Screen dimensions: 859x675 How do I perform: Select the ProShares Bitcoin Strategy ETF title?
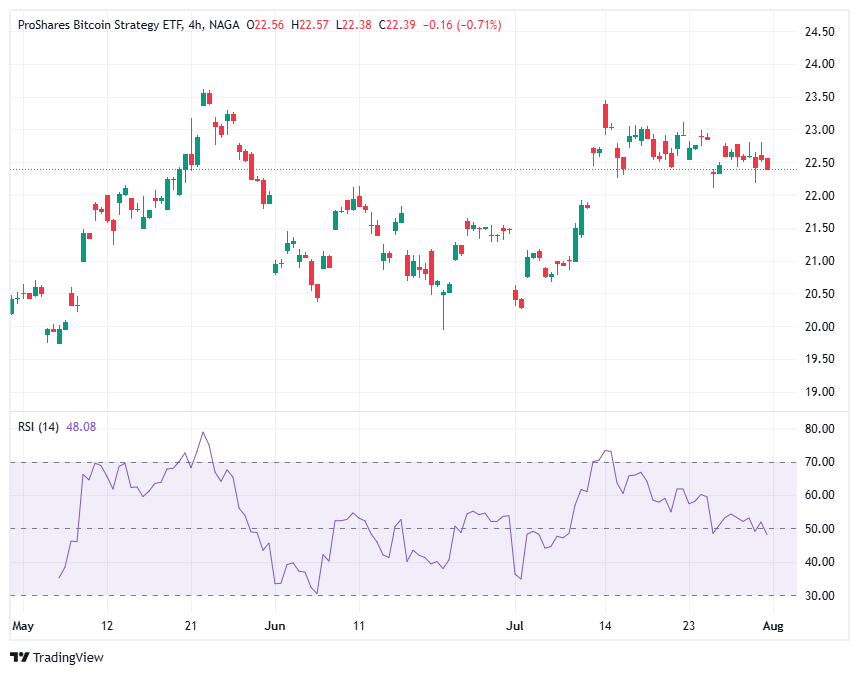(99, 24)
